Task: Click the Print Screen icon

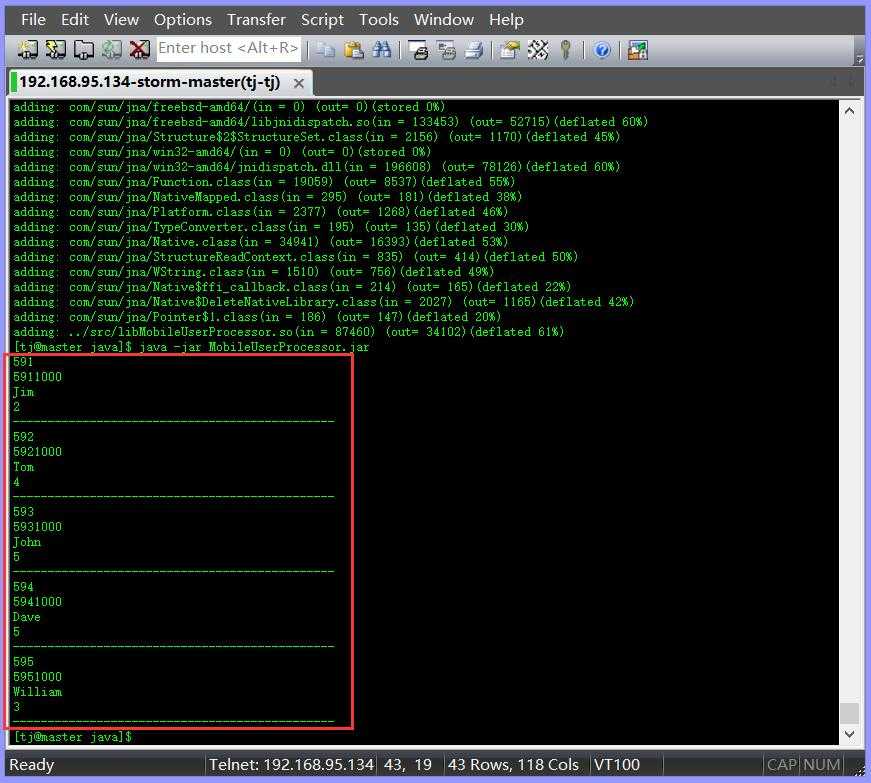Action: (x=418, y=50)
